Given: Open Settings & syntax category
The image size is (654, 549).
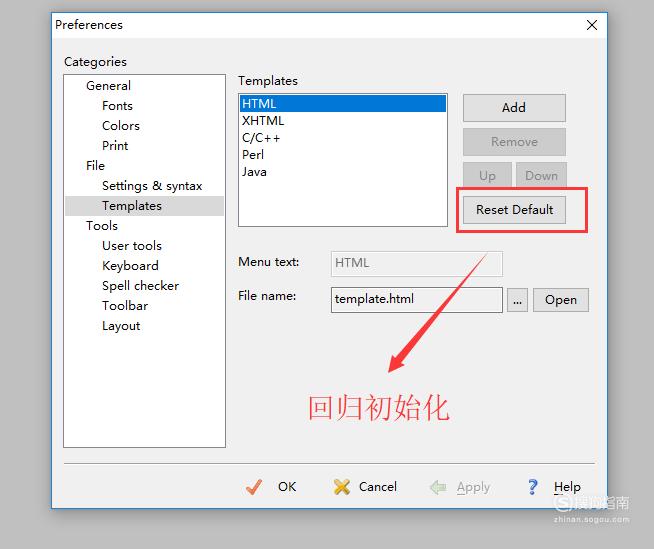Looking at the screenshot, I should click(152, 186).
